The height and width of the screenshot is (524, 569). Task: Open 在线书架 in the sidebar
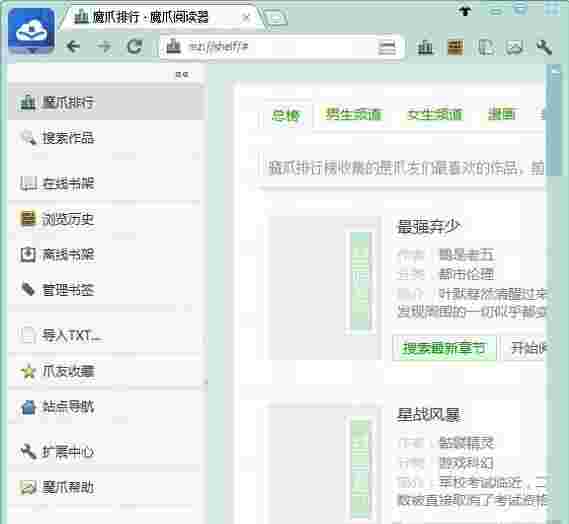[x=106, y=183]
